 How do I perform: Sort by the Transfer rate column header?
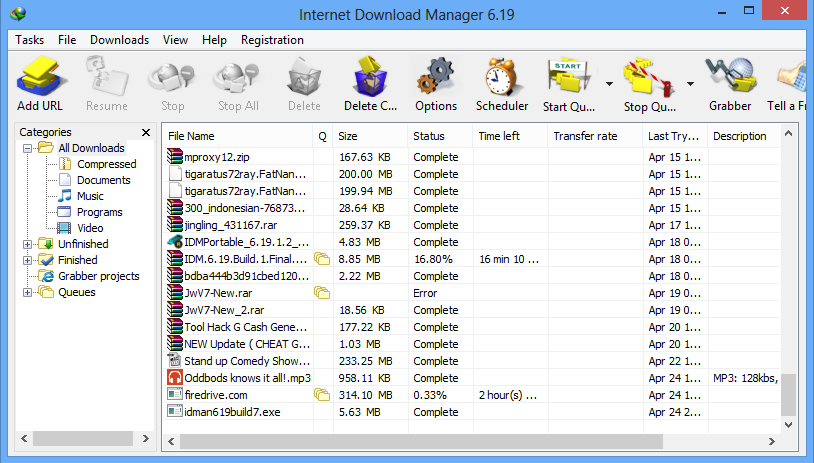[595, 136]
